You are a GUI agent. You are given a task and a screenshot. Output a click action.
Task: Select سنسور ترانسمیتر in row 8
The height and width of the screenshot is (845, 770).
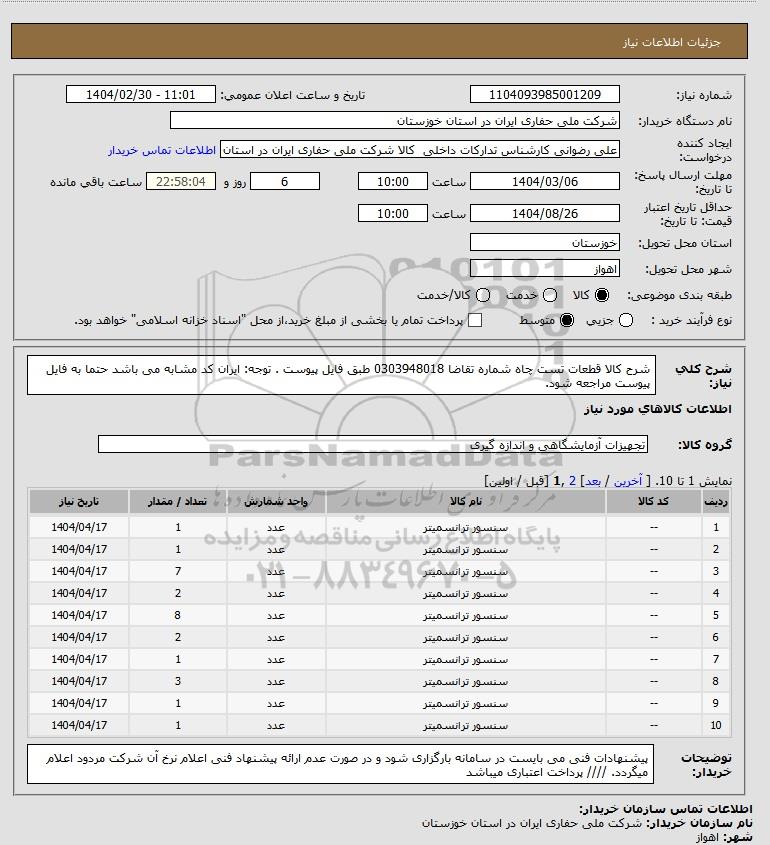pyautogui.click(x=466, y=682)
